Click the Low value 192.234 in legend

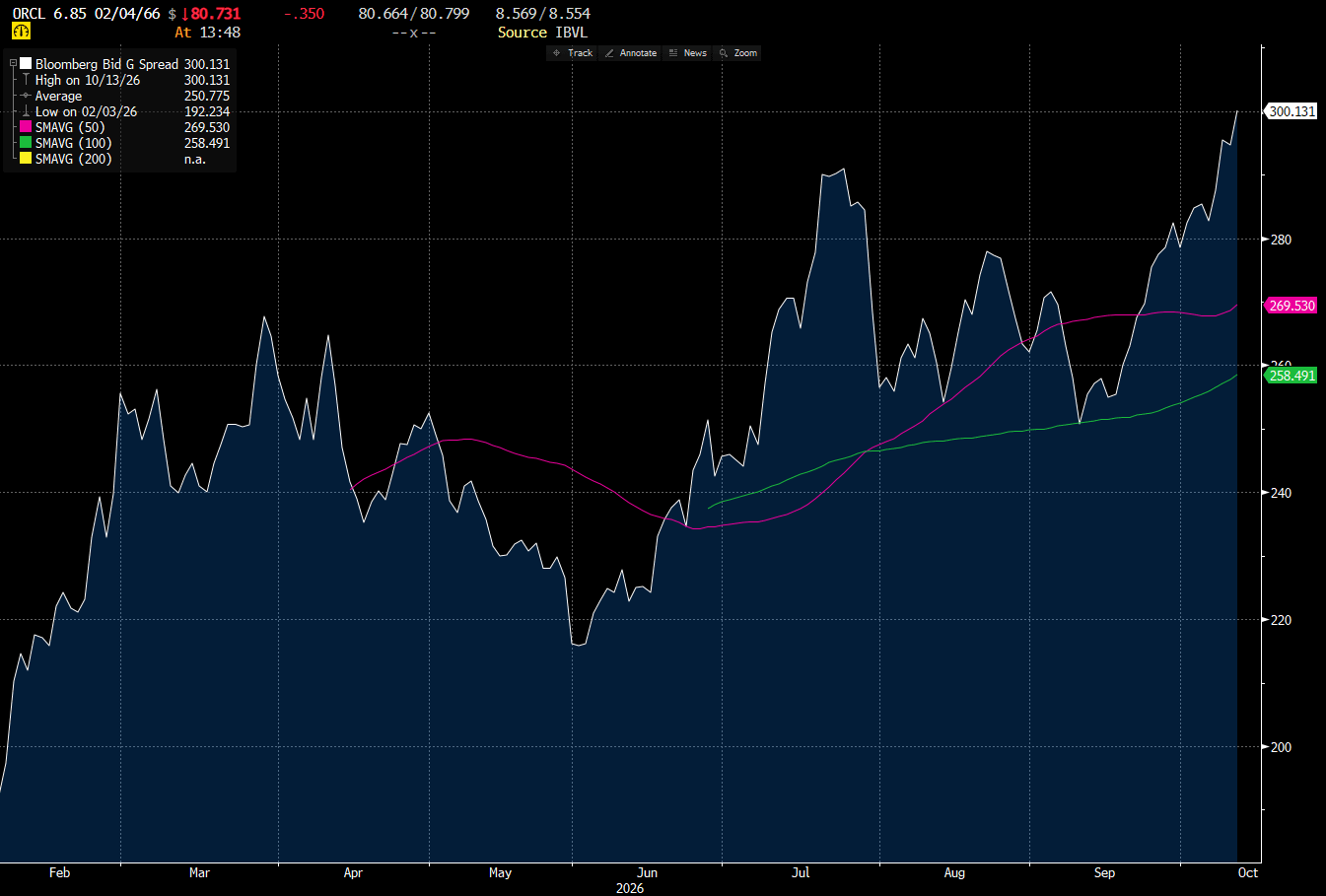pos(207,111)
